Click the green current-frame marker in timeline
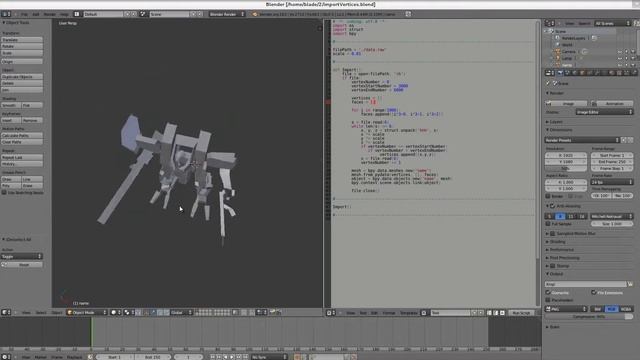 [x=92, y=333]
